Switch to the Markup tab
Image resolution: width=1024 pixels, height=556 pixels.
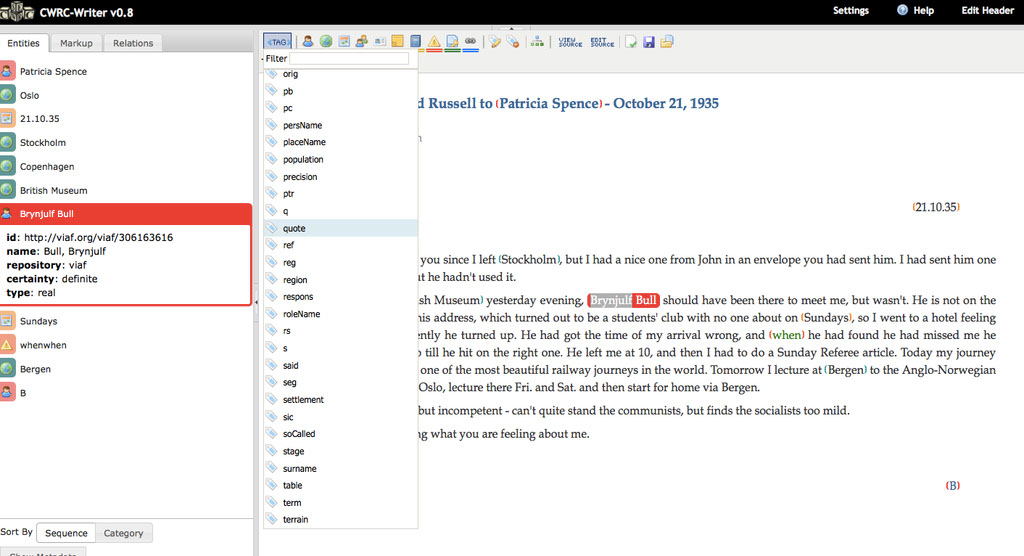click(76, 43)
